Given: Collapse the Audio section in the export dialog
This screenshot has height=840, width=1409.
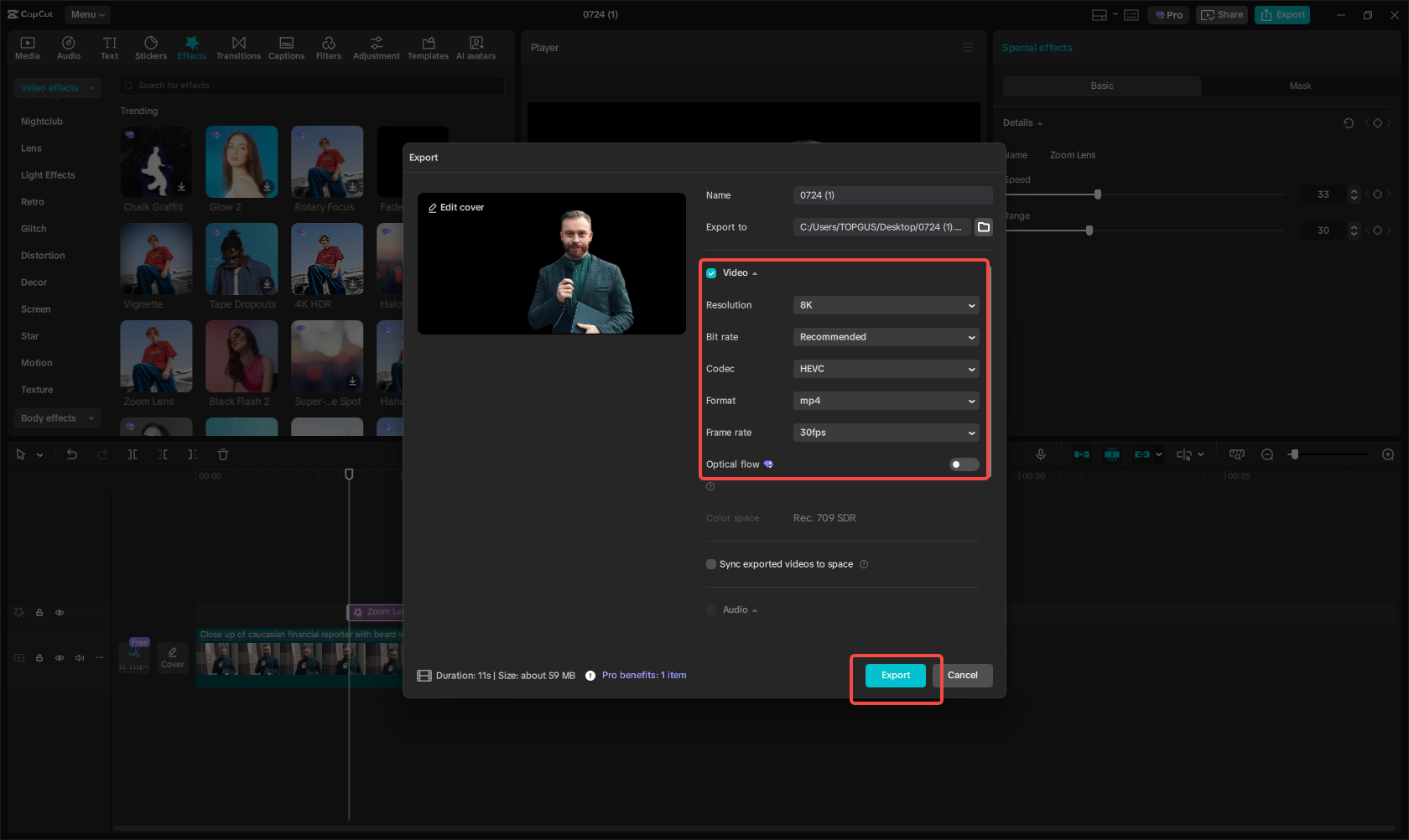Looking at the screenshot, I should 754,609.
